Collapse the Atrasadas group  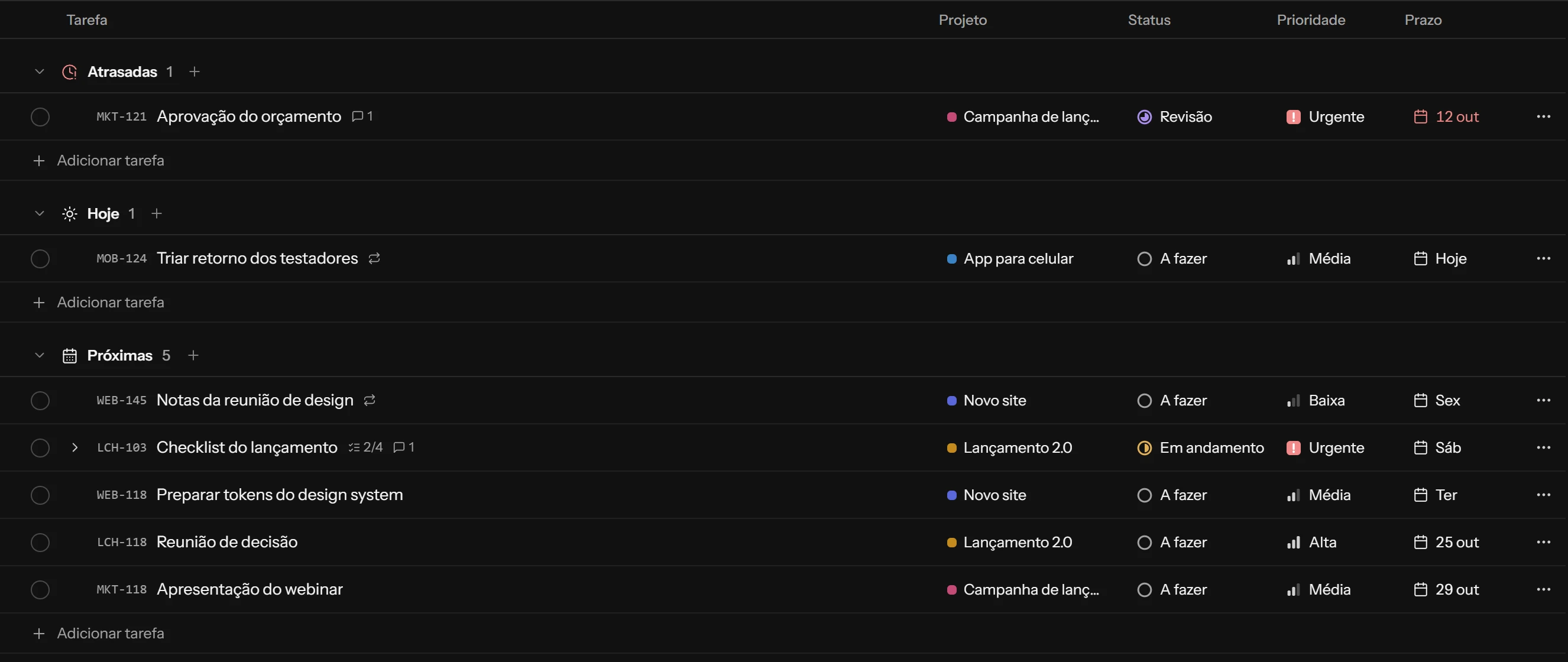coord(40,71)
